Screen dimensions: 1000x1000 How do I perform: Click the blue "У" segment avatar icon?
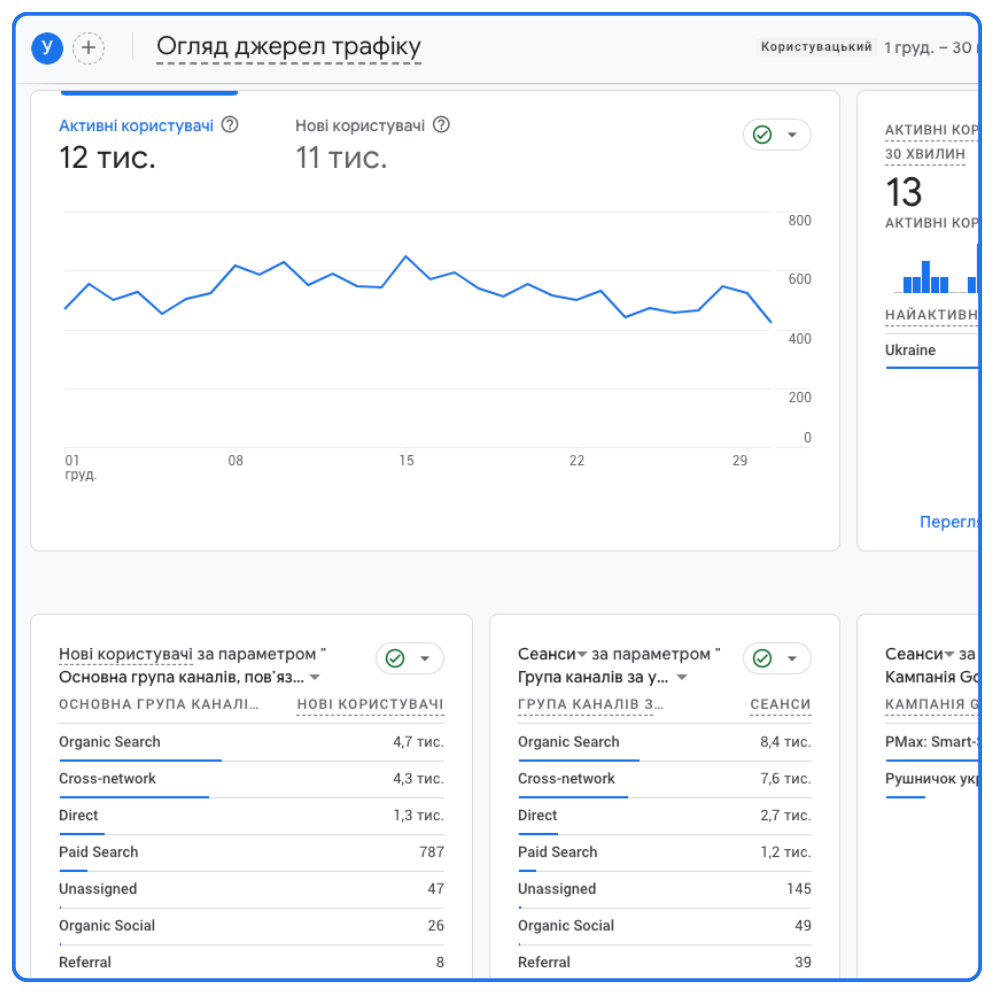(47, 48)
